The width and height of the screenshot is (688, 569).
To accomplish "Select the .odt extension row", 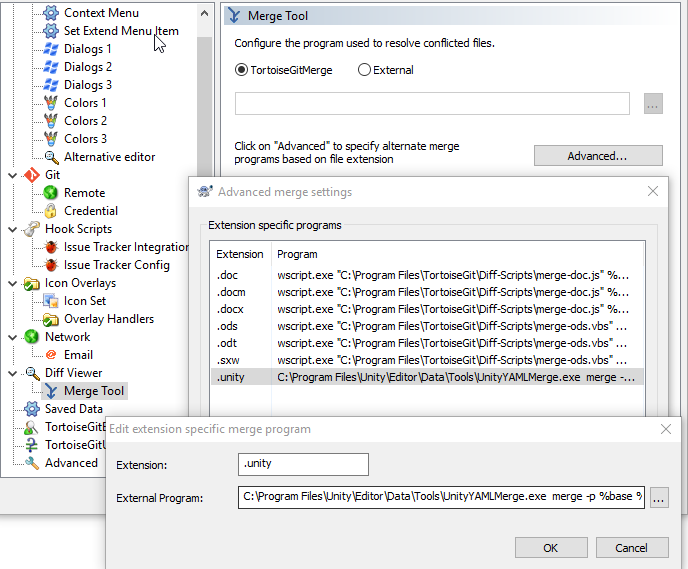I will point(427,343).
